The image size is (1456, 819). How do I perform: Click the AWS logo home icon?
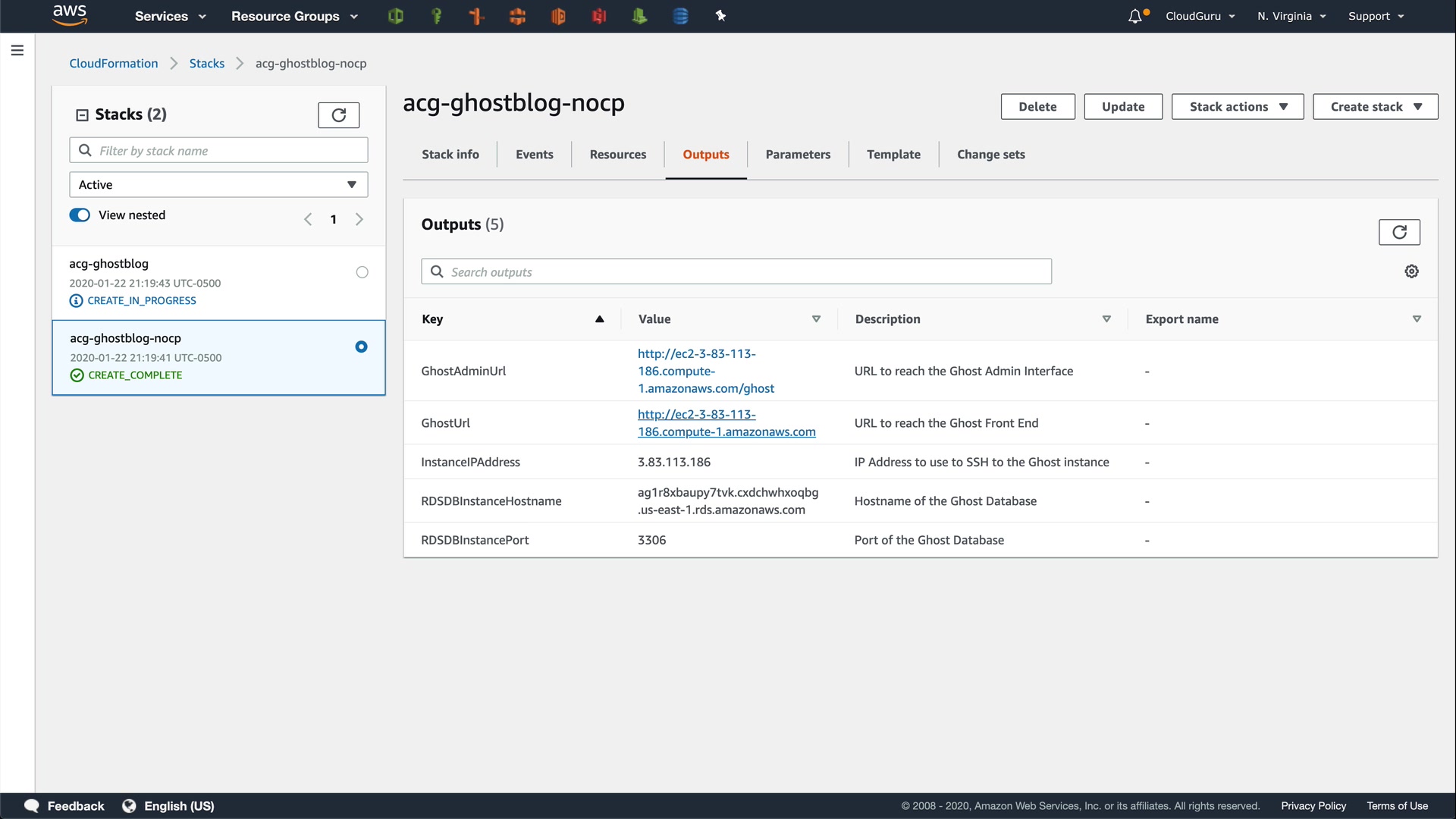pos(70,15)
